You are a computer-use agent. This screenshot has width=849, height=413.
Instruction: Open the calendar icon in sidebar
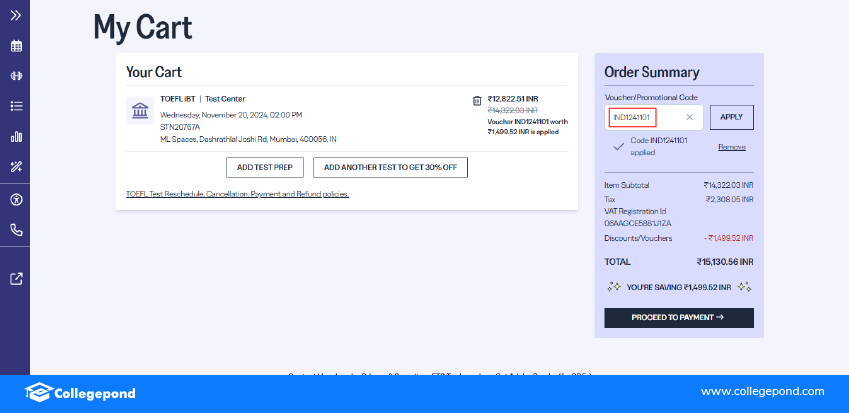tap(15, 46)
